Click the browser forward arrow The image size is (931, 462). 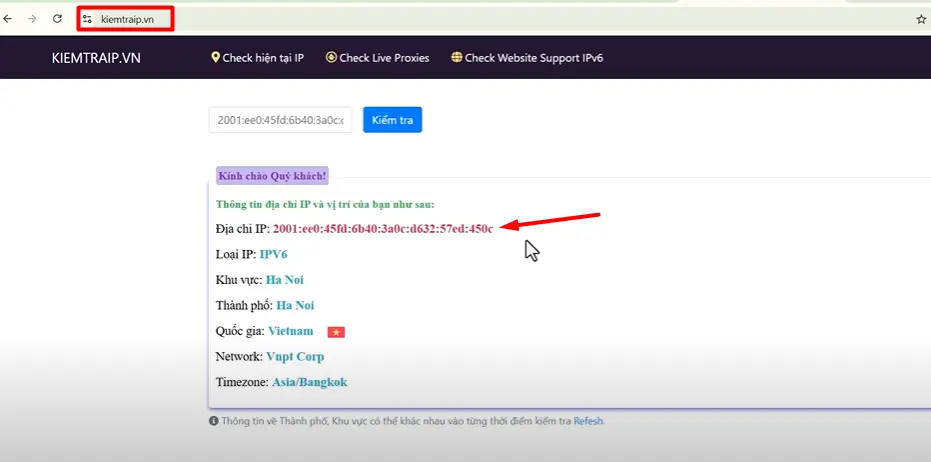click(33, 18)
